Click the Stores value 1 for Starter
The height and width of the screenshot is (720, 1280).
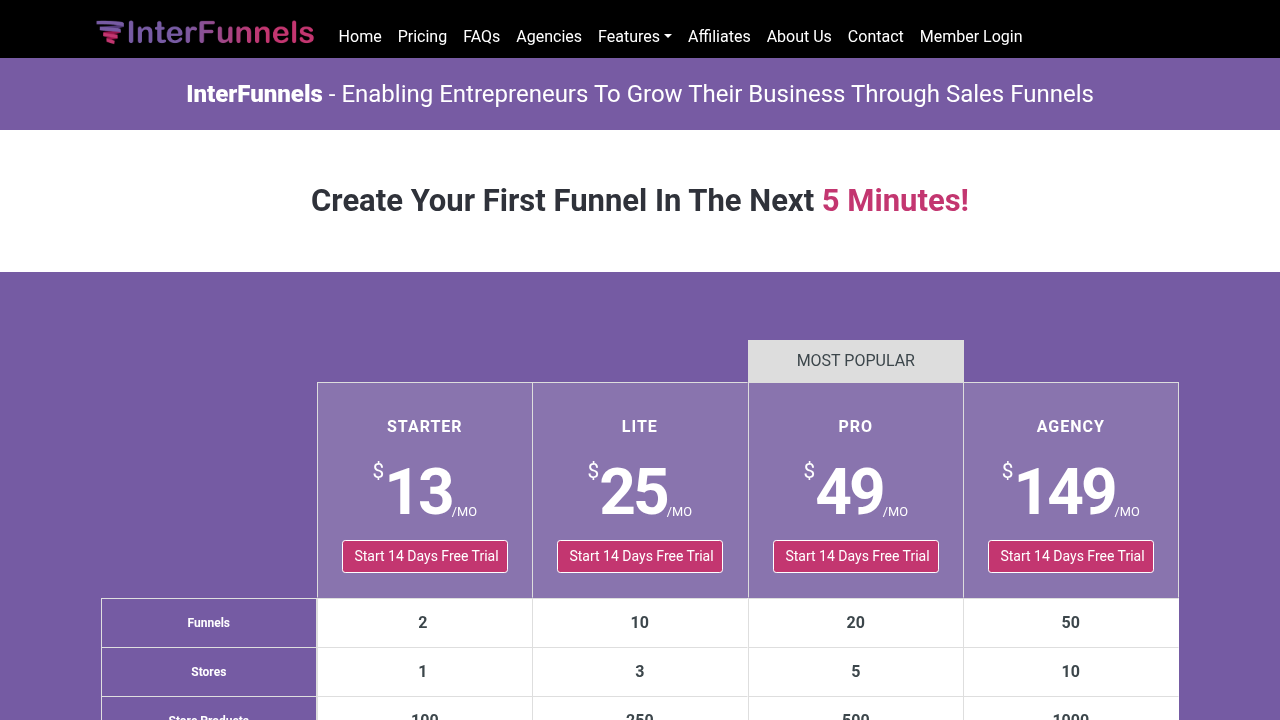coord(423,672)
